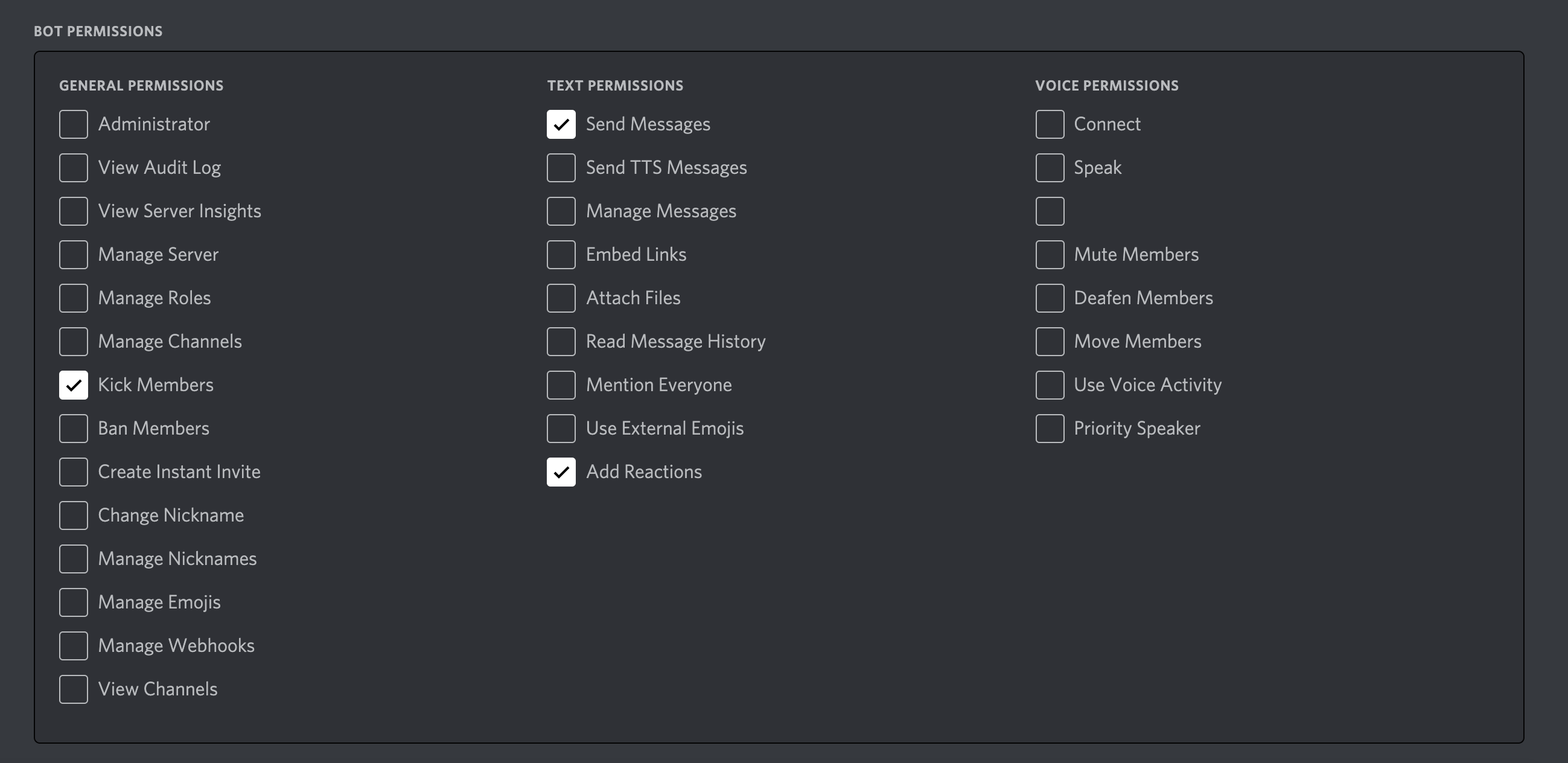Enable the Manage Roles permission
The width and height of the screenshot is (1568, 763).
click(x=73, y=298)
